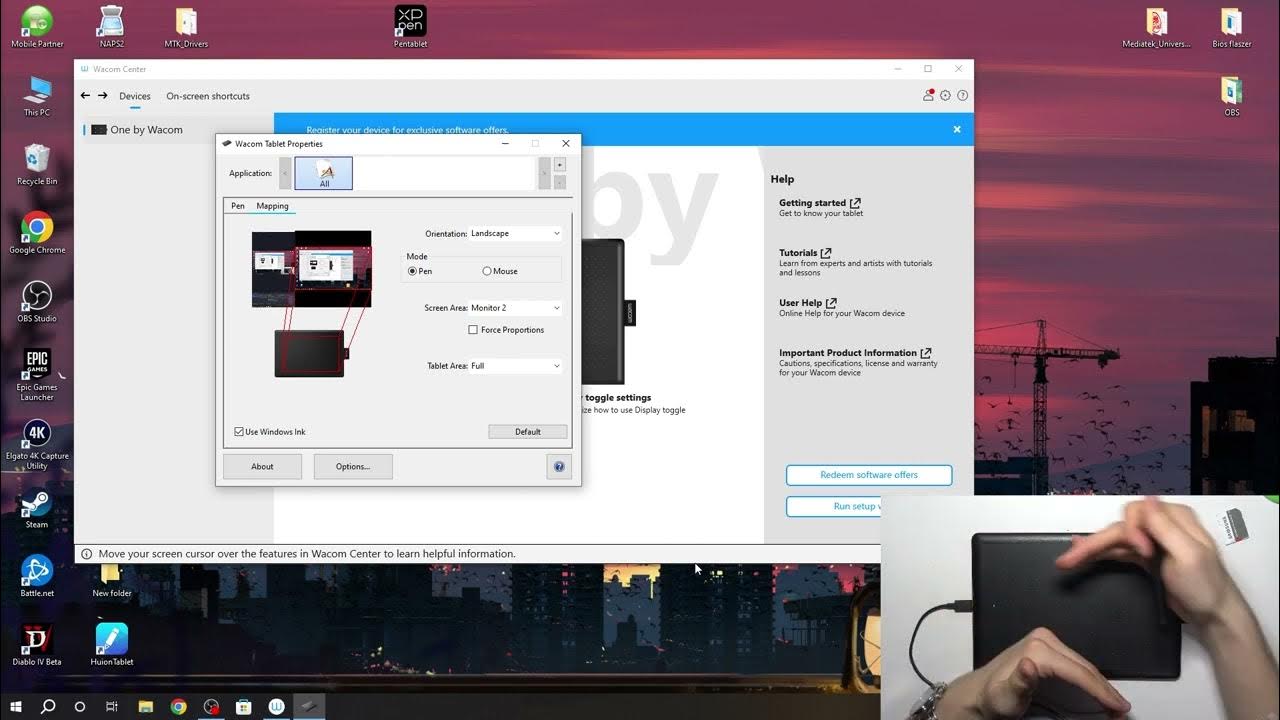Open Battle.net desktop icon
This screenshot has height=720, width=1280.
[37, 577]
